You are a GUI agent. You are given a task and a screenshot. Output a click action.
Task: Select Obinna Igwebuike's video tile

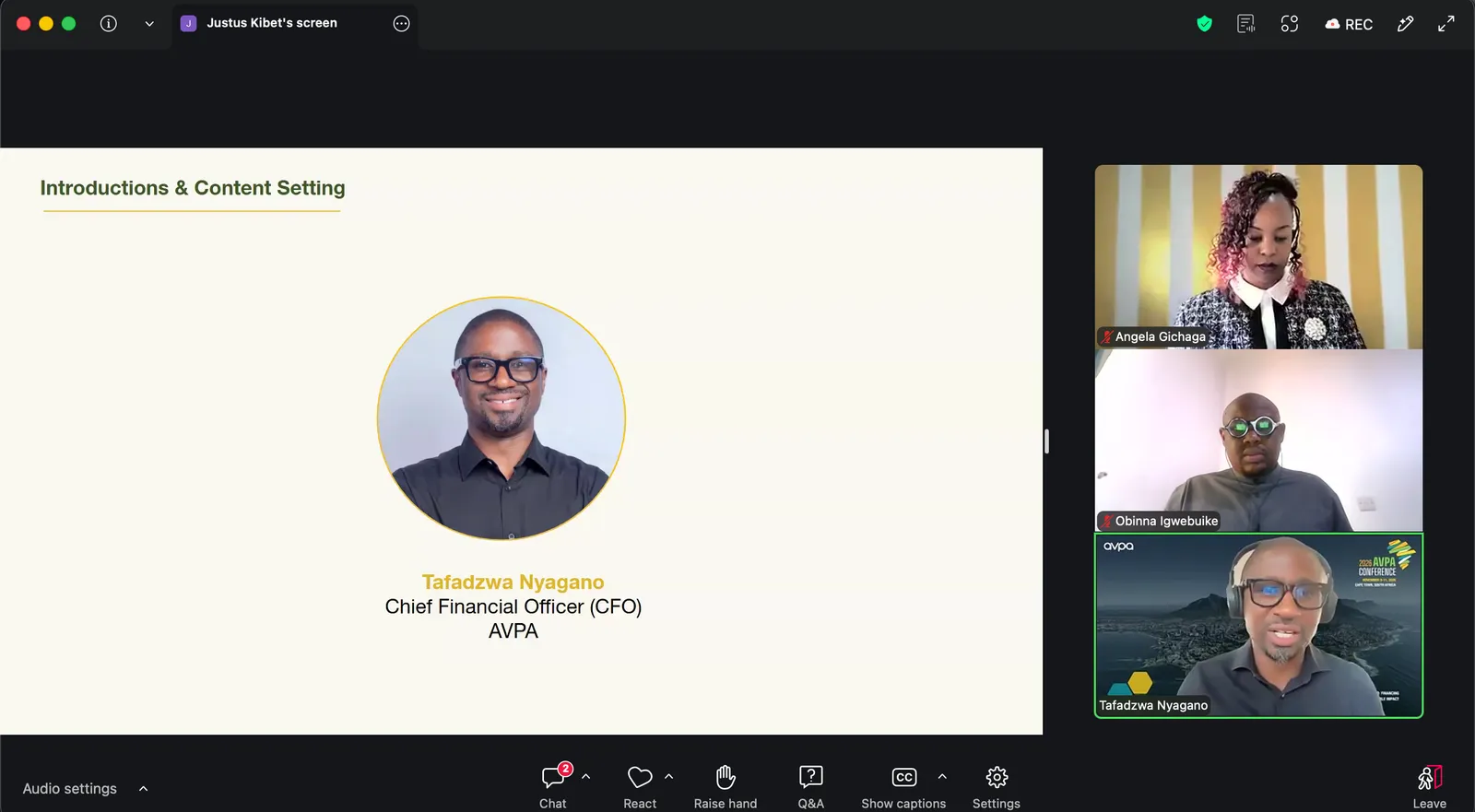pos(1258,441)
